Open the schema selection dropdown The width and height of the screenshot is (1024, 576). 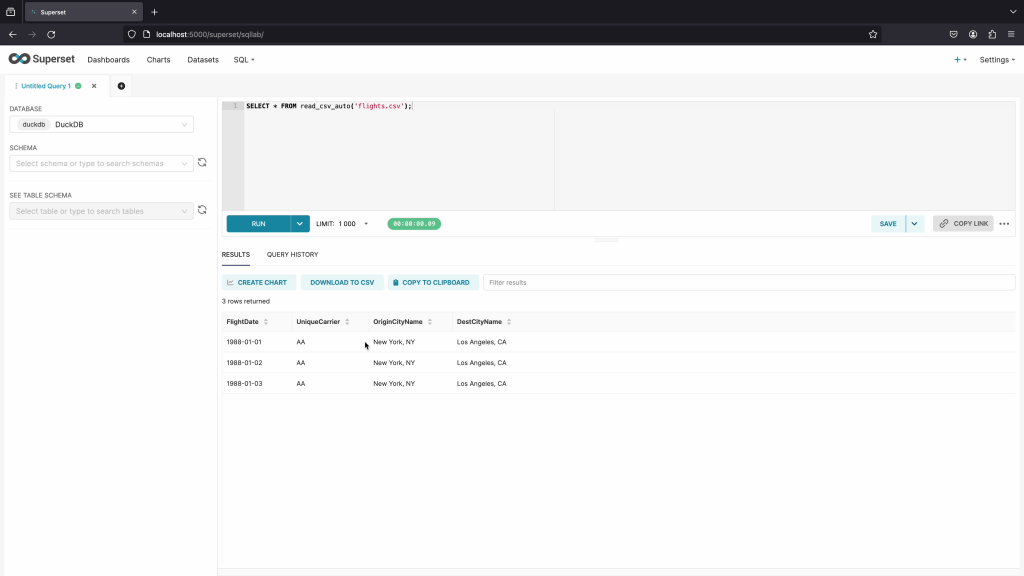coord(102,163)
